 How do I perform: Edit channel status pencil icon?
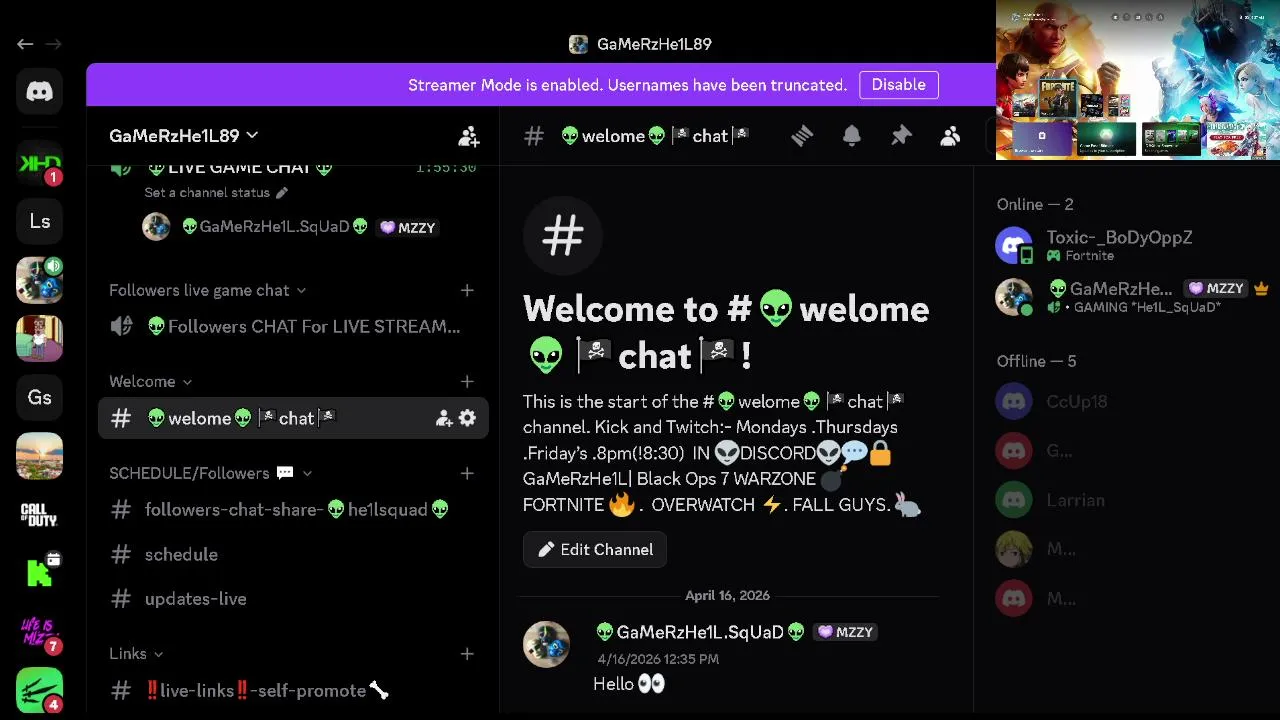click(282, 192)
